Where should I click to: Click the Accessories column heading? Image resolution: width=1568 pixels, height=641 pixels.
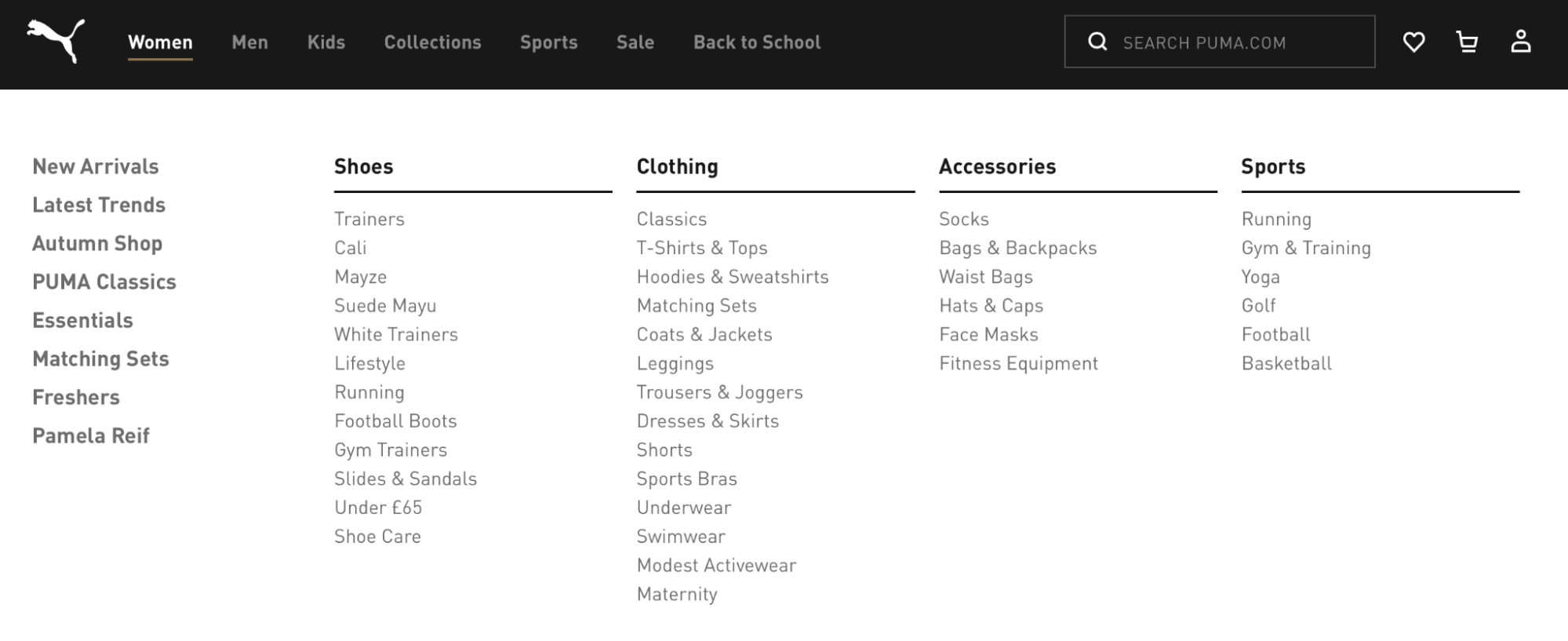997,166
